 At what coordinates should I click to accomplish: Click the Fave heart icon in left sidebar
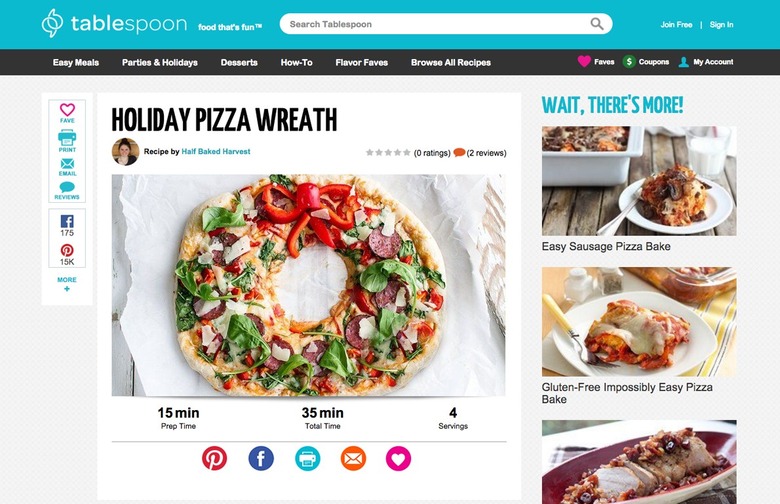coord(67,109)
